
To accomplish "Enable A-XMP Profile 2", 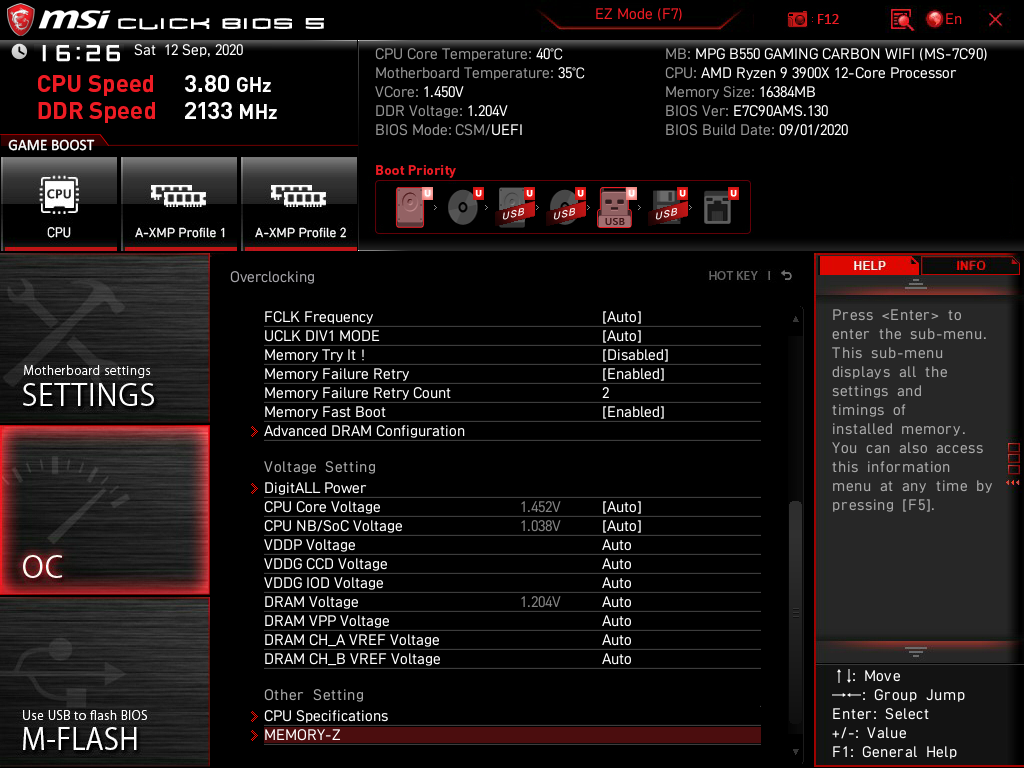I will pos(300,203).
